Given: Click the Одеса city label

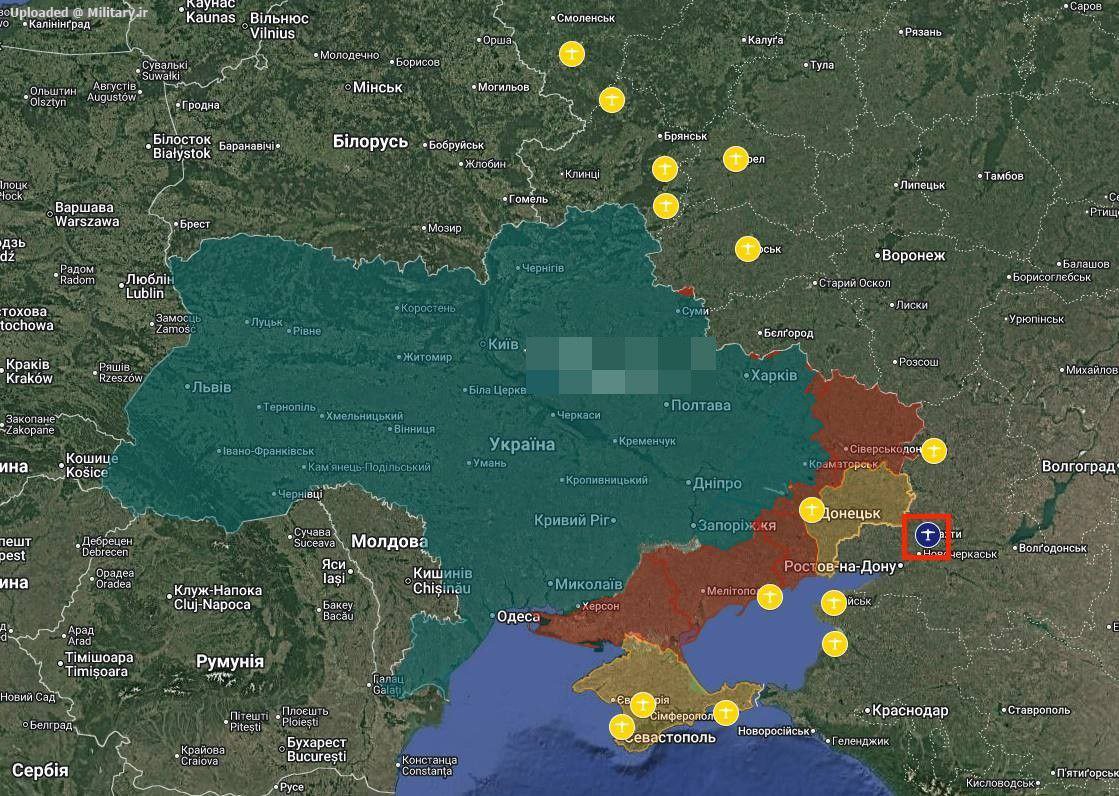Looking at the screenshot, I should 518,617.
